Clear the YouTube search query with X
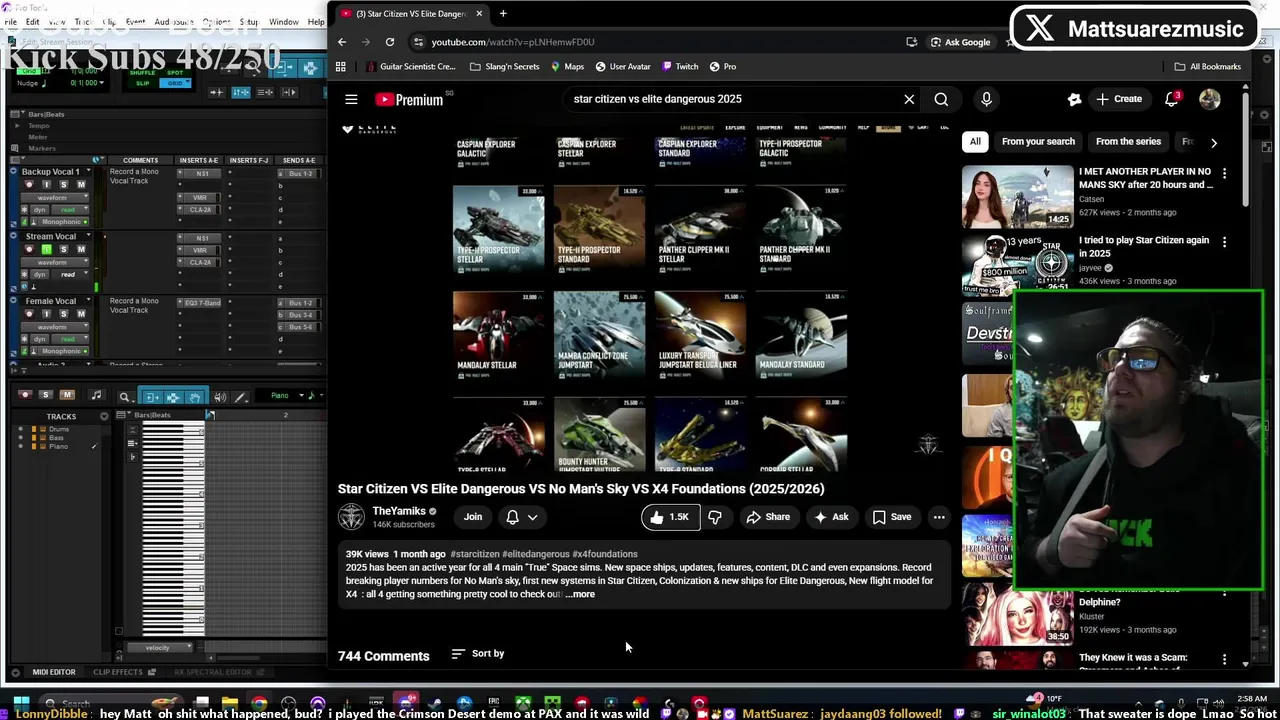1280x720 pixels. [x=909, y=99]
